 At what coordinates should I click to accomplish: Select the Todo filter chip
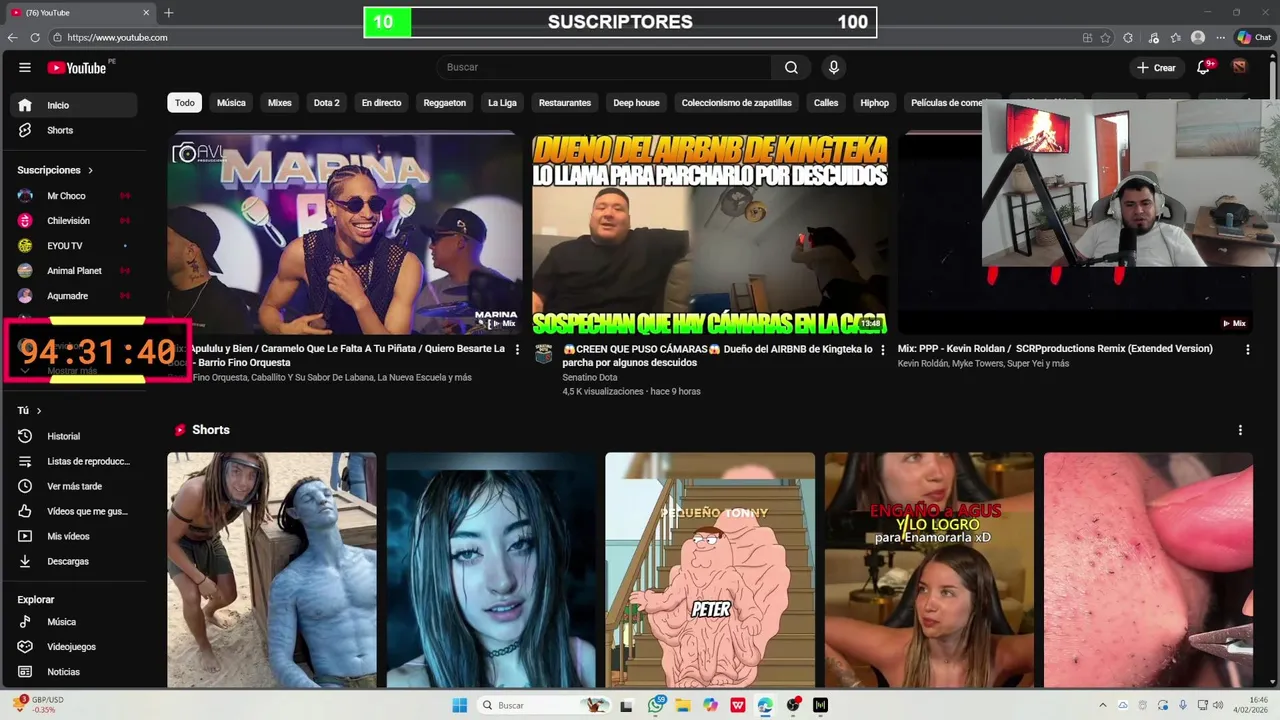(185, 103)
